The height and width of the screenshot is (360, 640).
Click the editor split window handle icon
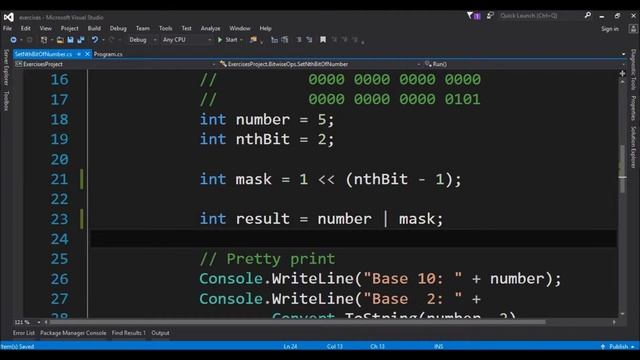tap(622, 73)
